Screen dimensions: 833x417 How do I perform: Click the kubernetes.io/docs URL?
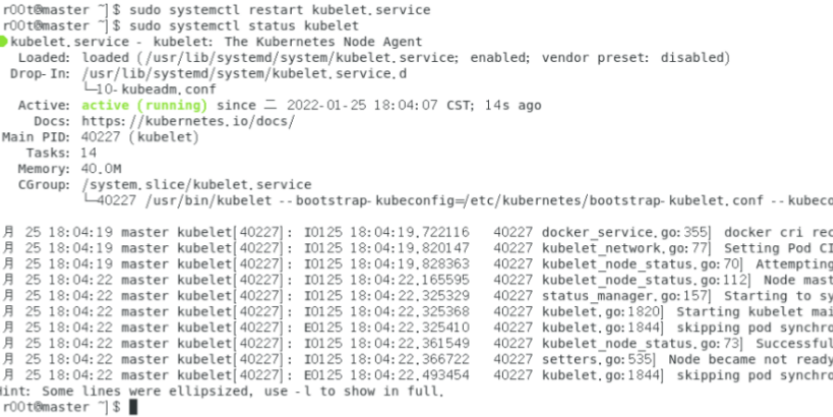[x=188, y=122]
